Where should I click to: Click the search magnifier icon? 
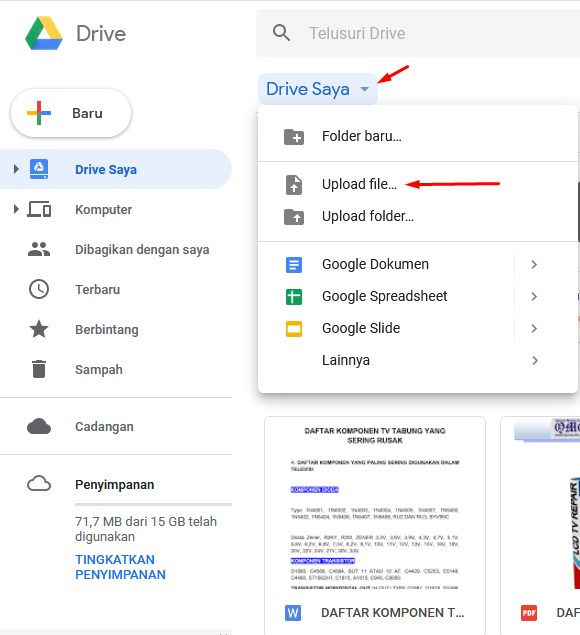pyautogui.click(x=281, y=33)
